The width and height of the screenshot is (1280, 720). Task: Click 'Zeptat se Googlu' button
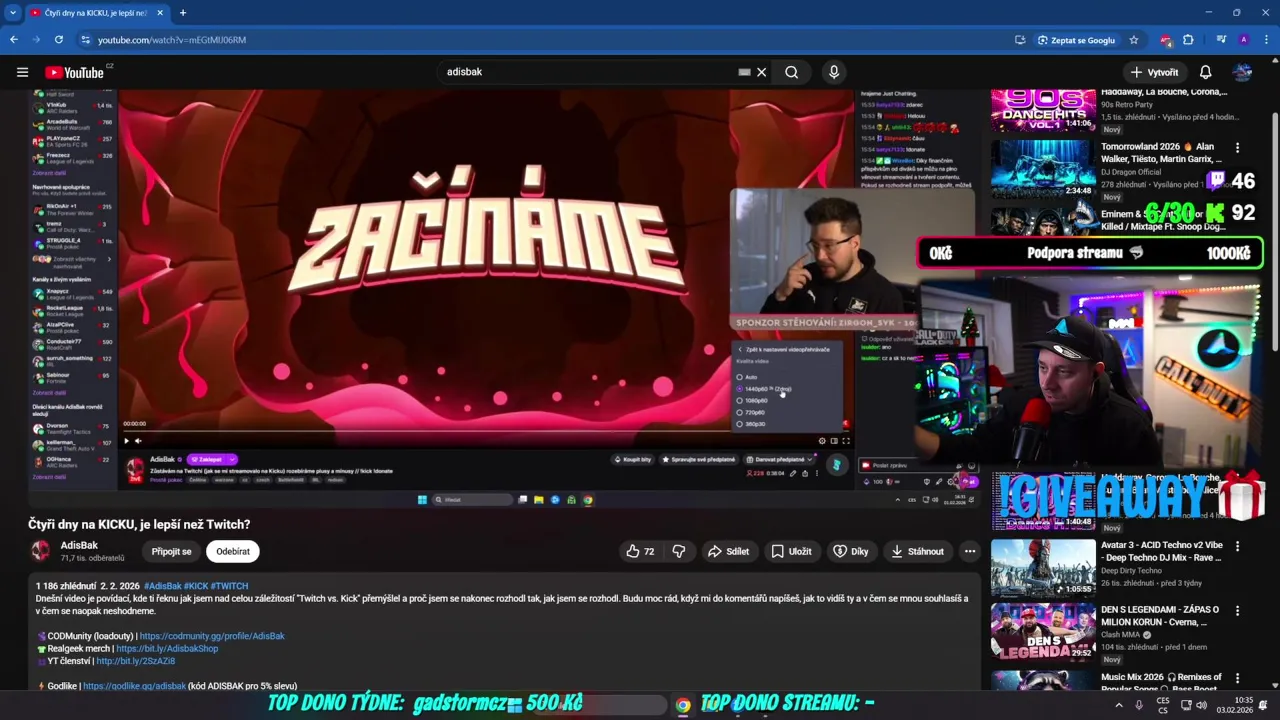[1077, 40]
